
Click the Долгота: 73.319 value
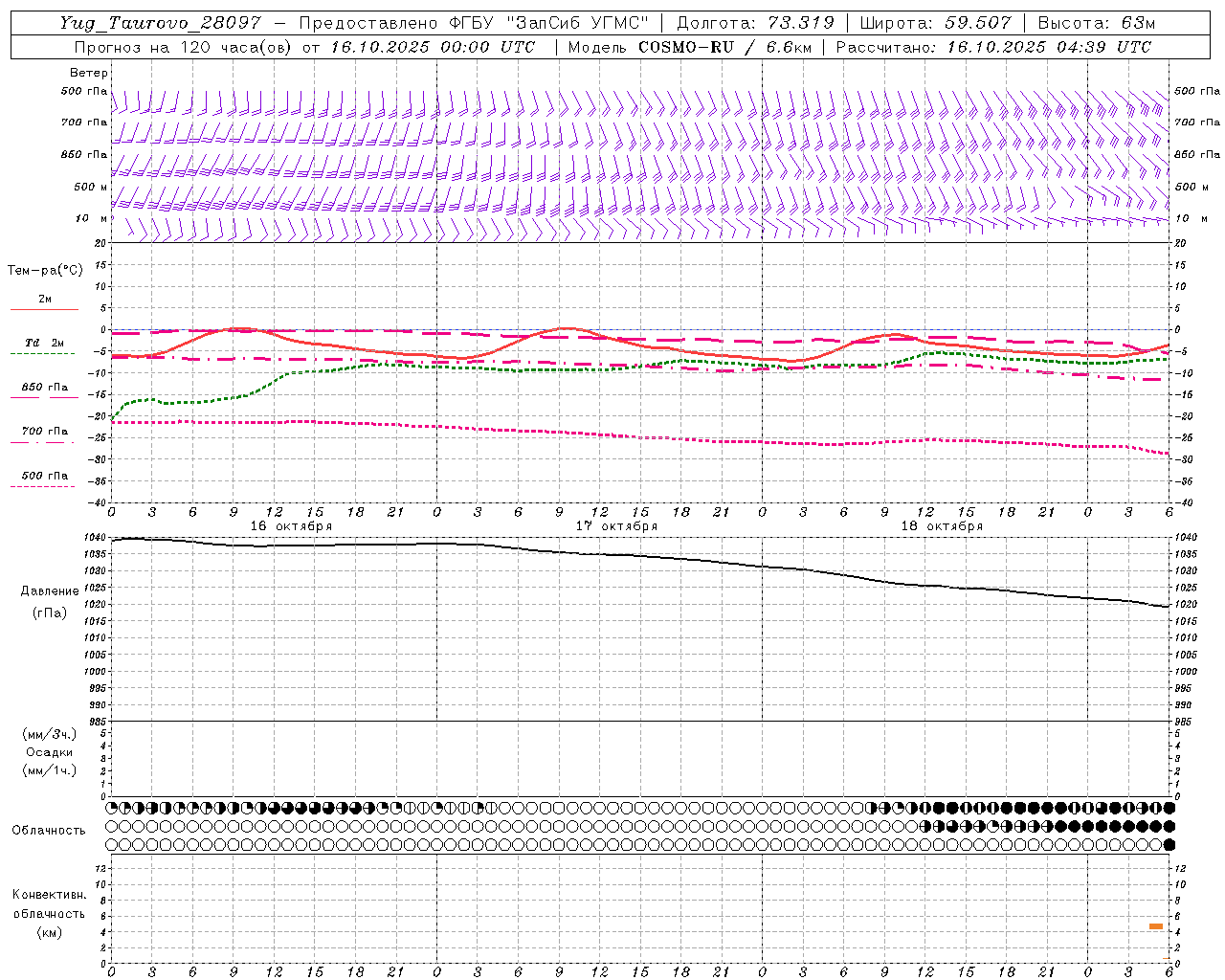click(755, 23)
